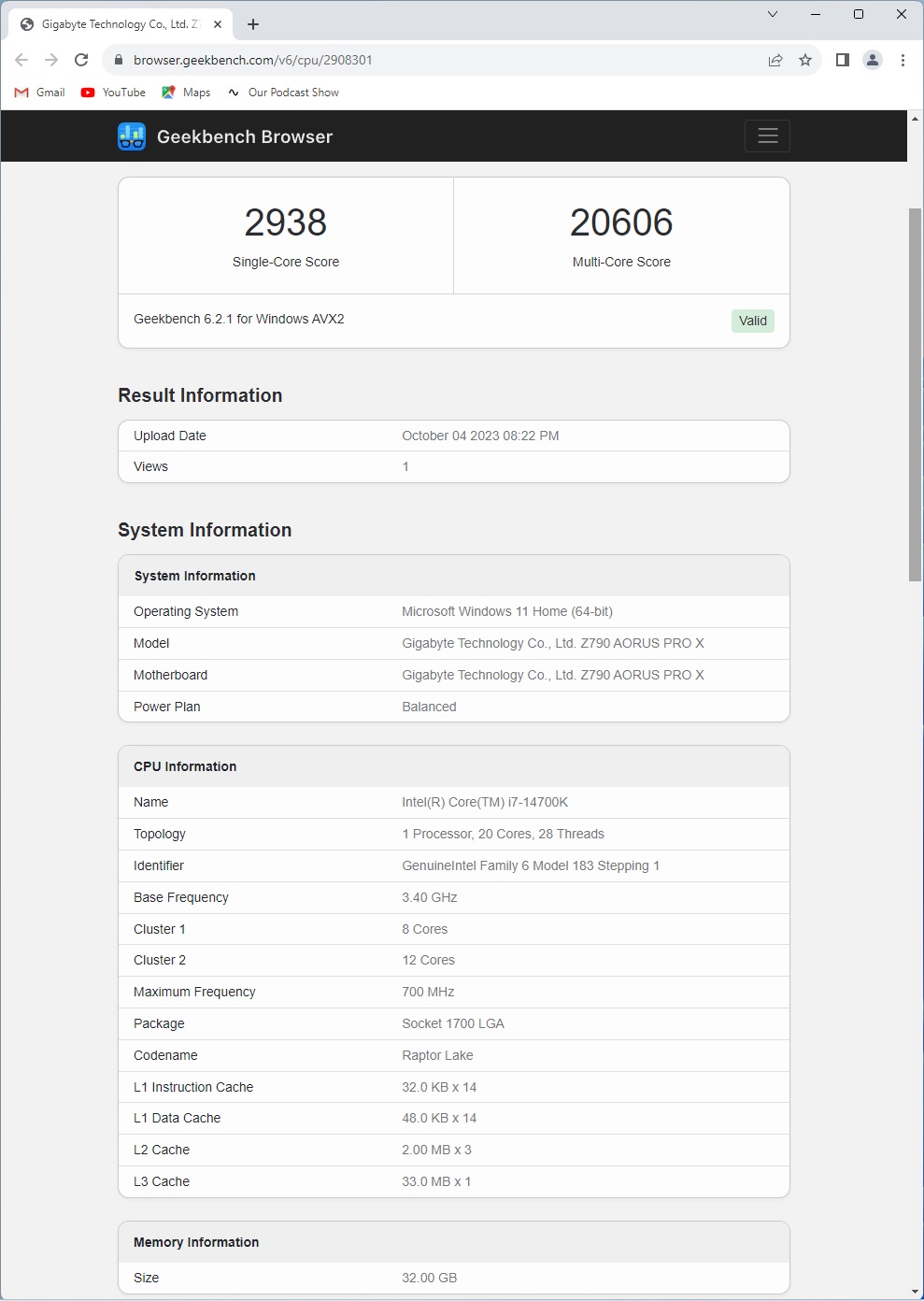This screenshot has height=1301, width=924.
Task: Click the browser Forward arrow
Action: [51, 60]
